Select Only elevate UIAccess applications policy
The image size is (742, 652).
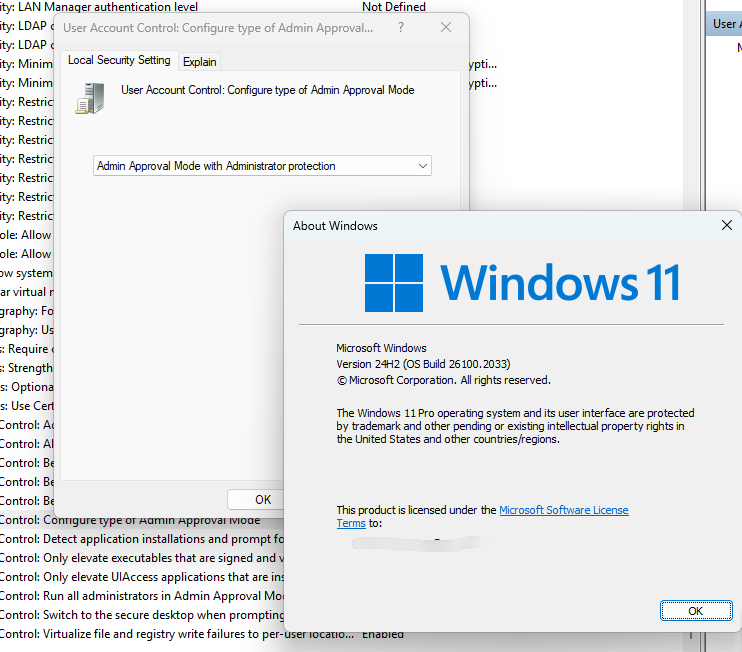click(x=142, y=577)
